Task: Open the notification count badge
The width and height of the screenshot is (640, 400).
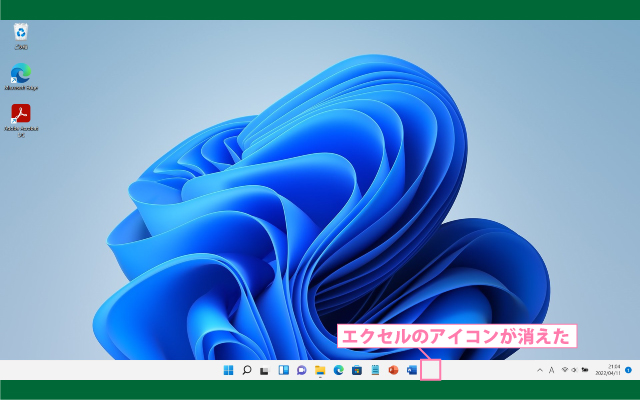Action: point(629,370)
